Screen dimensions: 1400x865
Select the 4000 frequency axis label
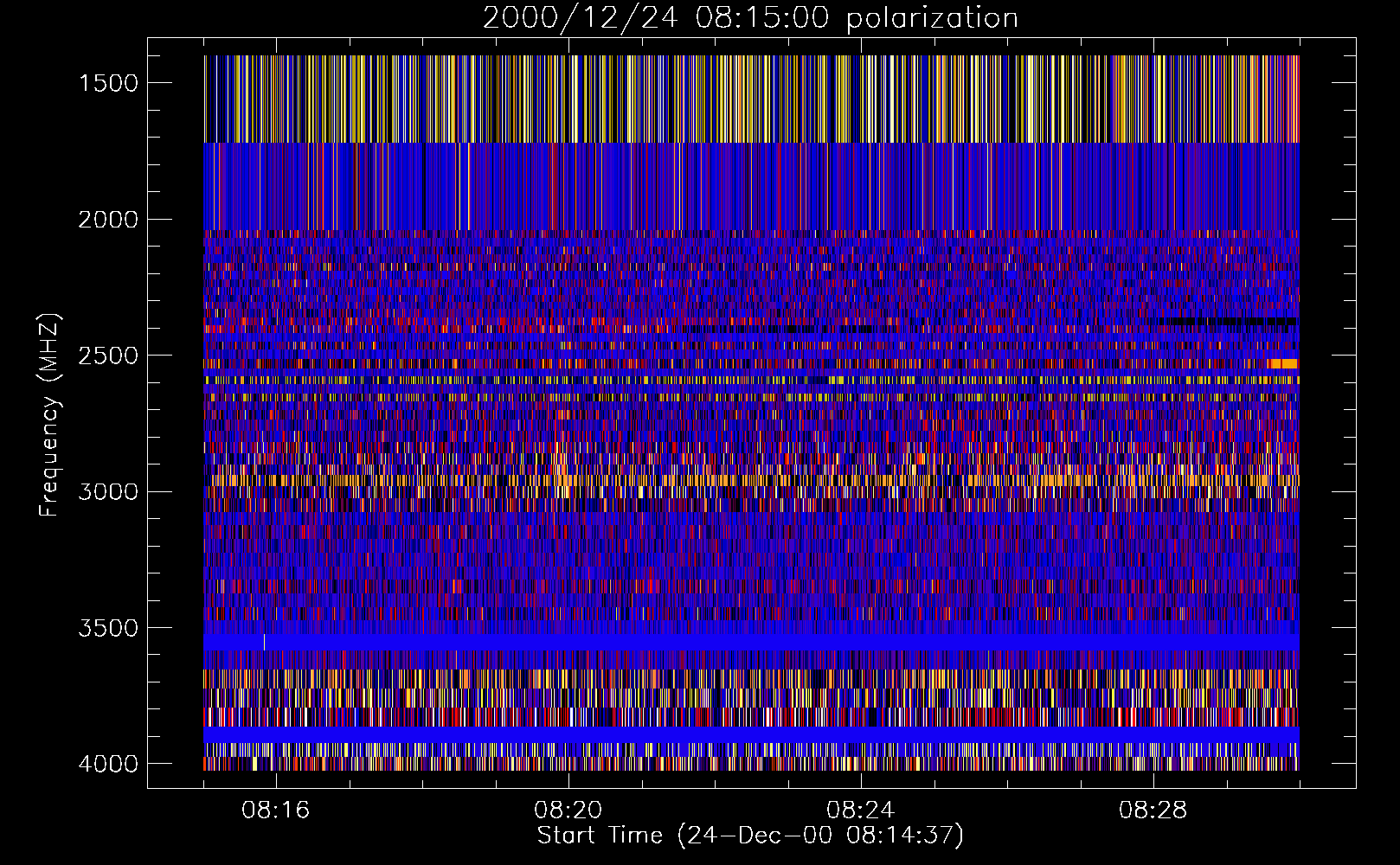tap(108, 764)
